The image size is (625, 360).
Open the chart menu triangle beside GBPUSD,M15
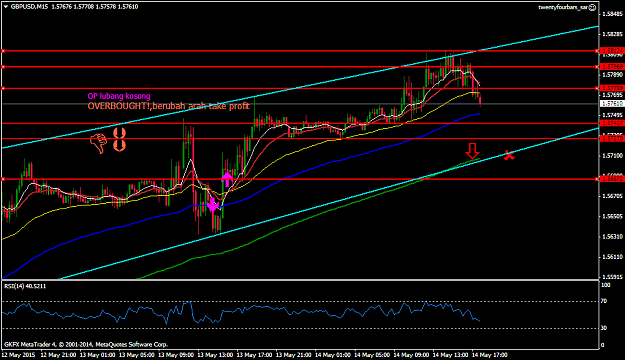[x=6, y=7]
